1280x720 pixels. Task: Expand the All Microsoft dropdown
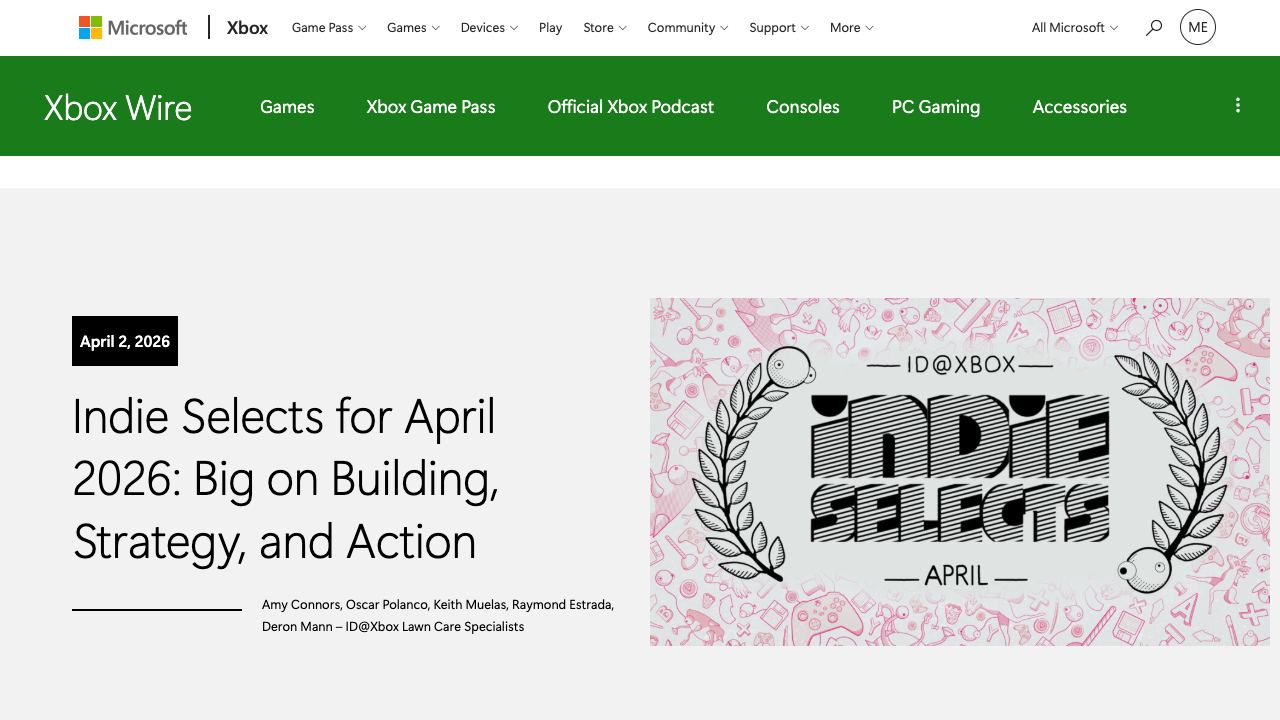(x=1075, y=28)
